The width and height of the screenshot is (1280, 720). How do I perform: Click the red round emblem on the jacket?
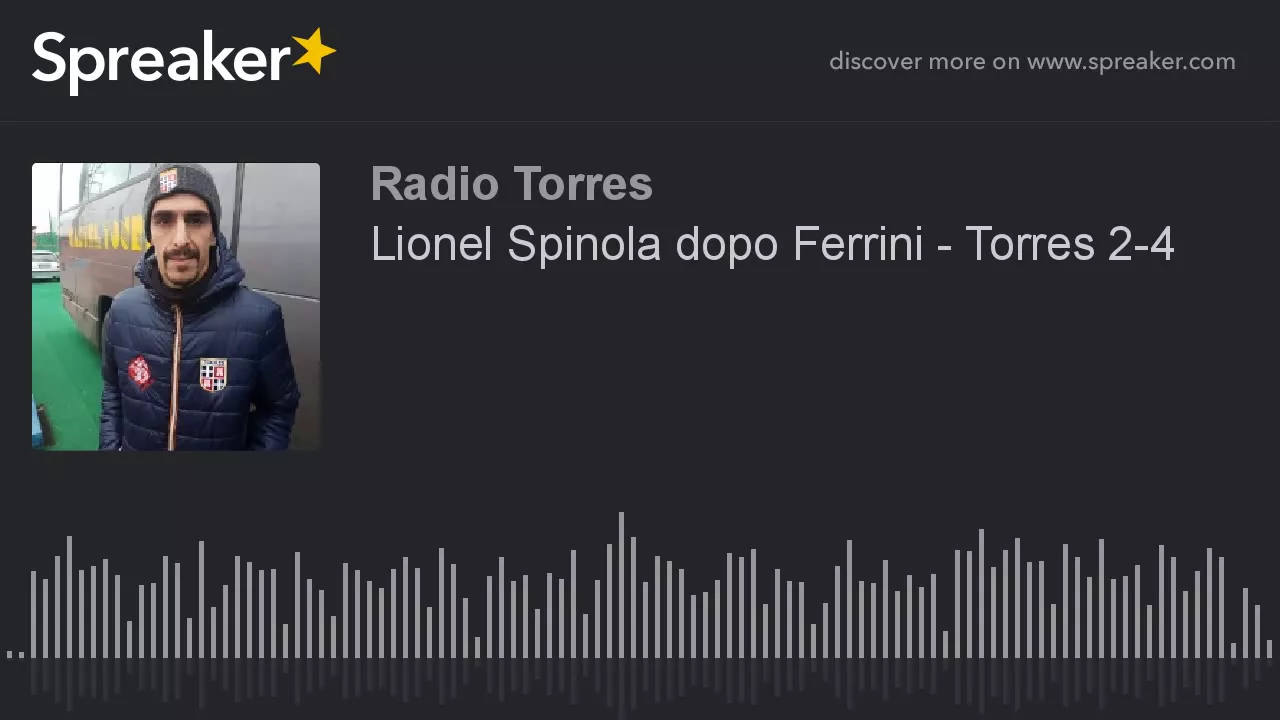[x=140, y=372]
